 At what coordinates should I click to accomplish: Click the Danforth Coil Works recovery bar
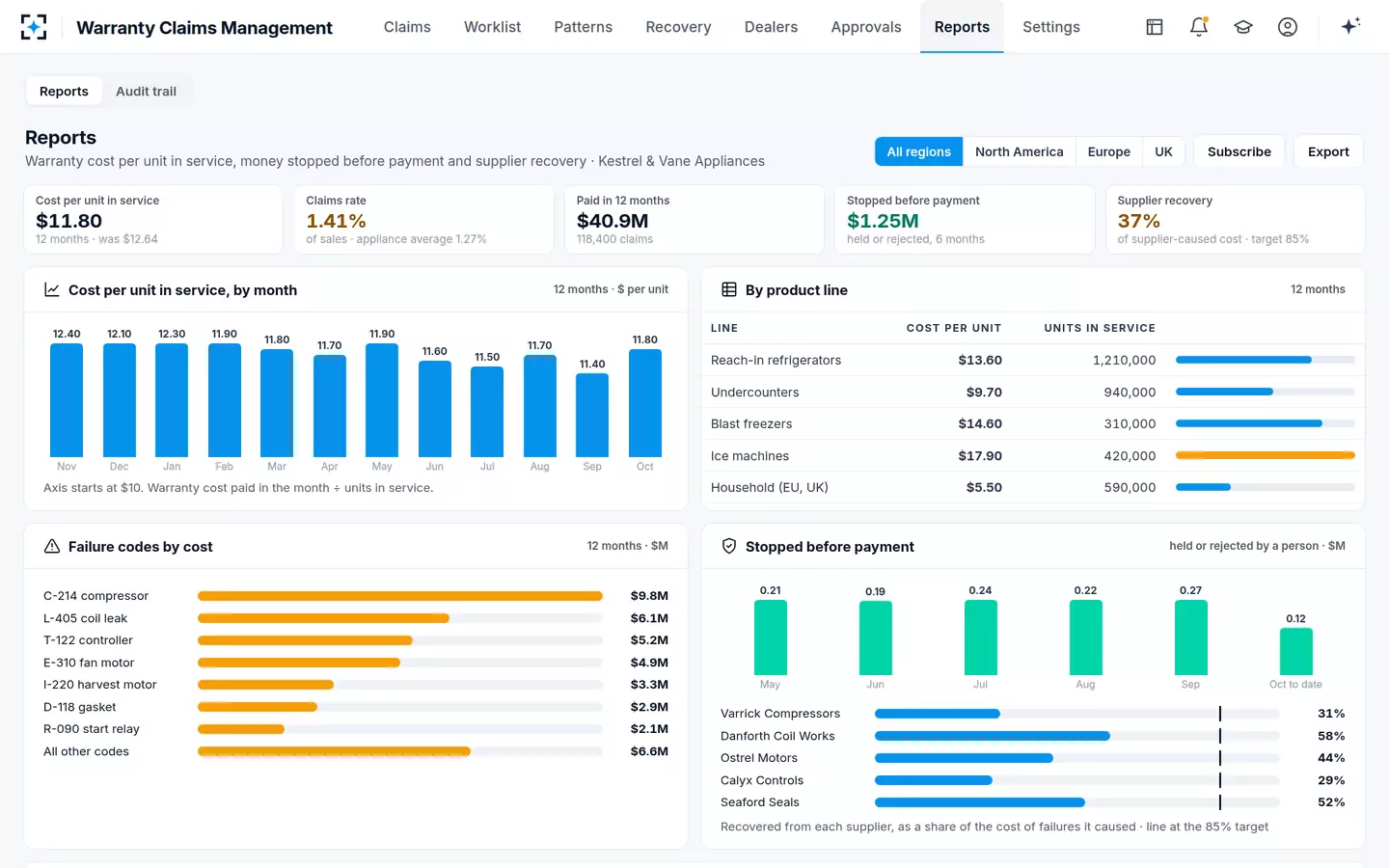click(x=992, y=736)
